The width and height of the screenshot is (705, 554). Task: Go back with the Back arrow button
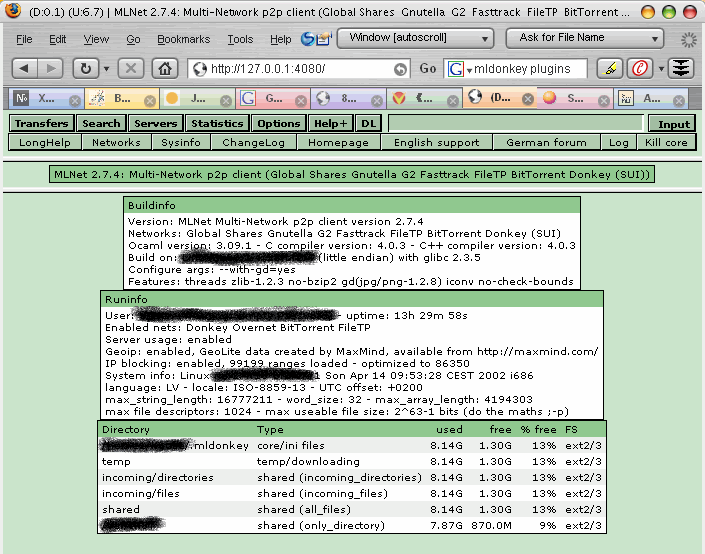pyautogui.click(x=25, y=69)
